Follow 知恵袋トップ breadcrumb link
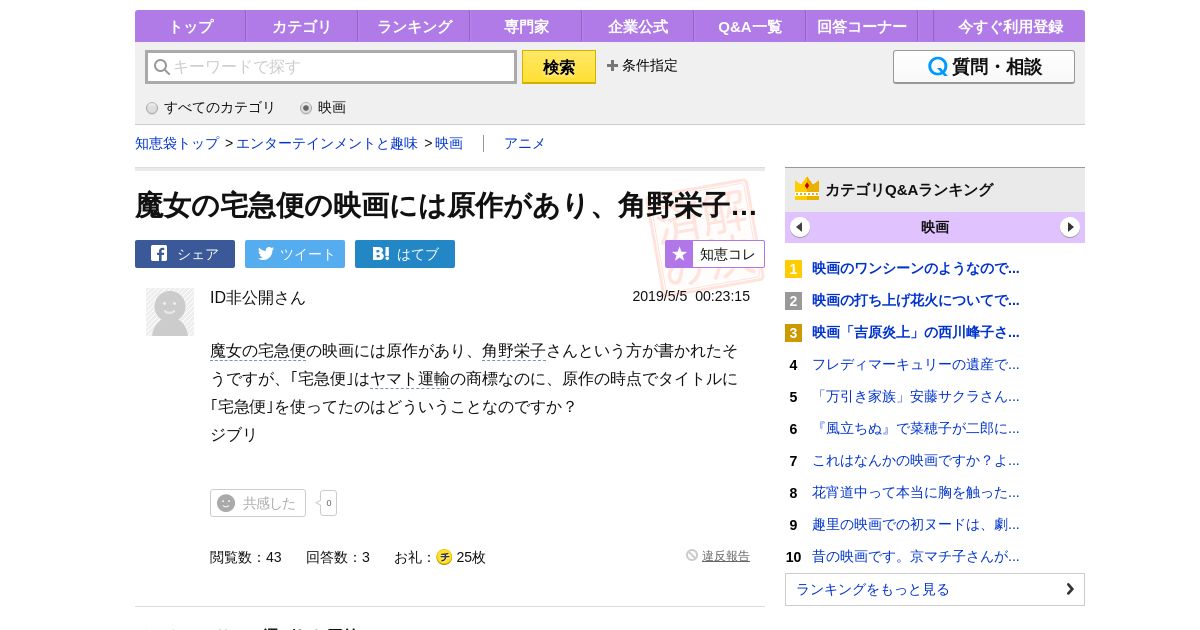The image size is (1200, 630). (177, 143)
